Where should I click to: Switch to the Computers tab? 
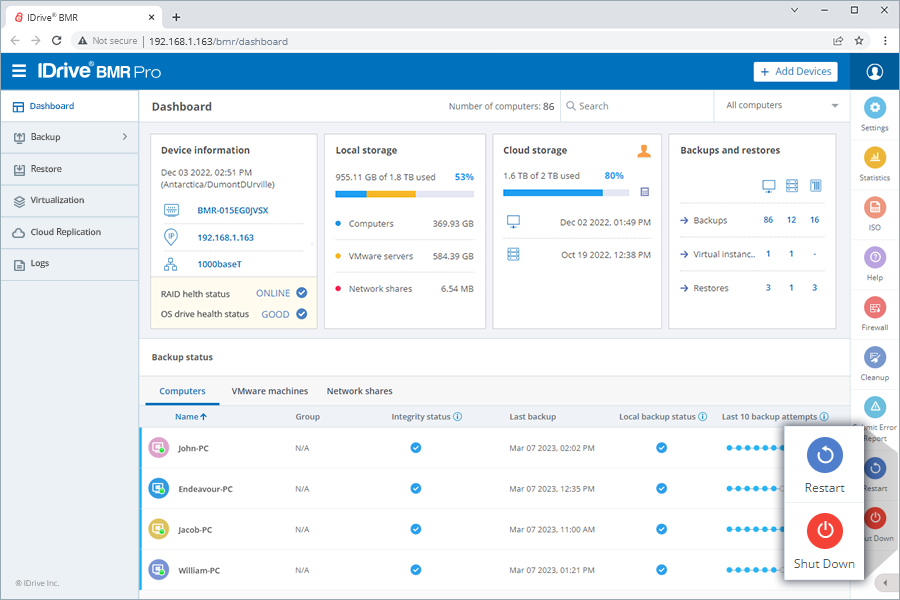(x=182, y=391)
